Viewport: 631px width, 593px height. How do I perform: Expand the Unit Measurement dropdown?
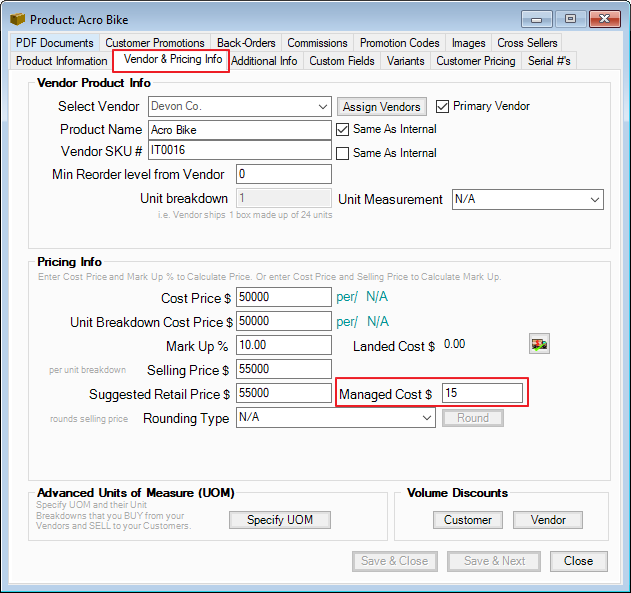[594, 200]
